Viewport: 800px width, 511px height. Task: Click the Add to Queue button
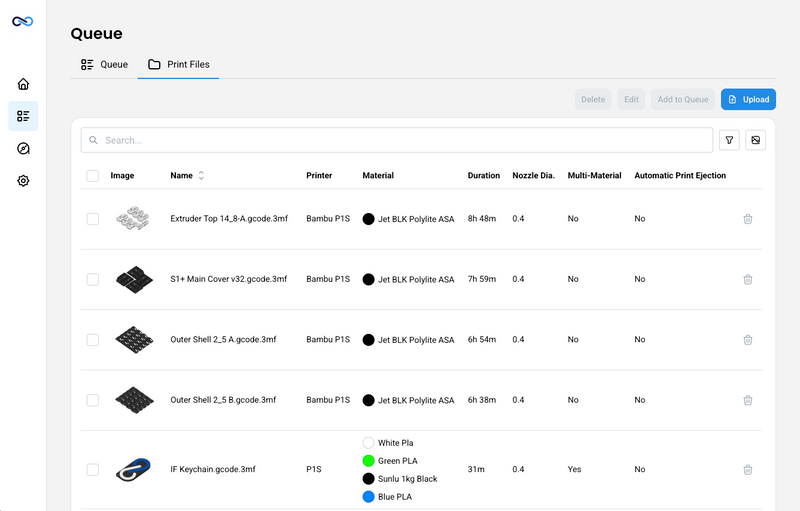(x=682, y=99)
